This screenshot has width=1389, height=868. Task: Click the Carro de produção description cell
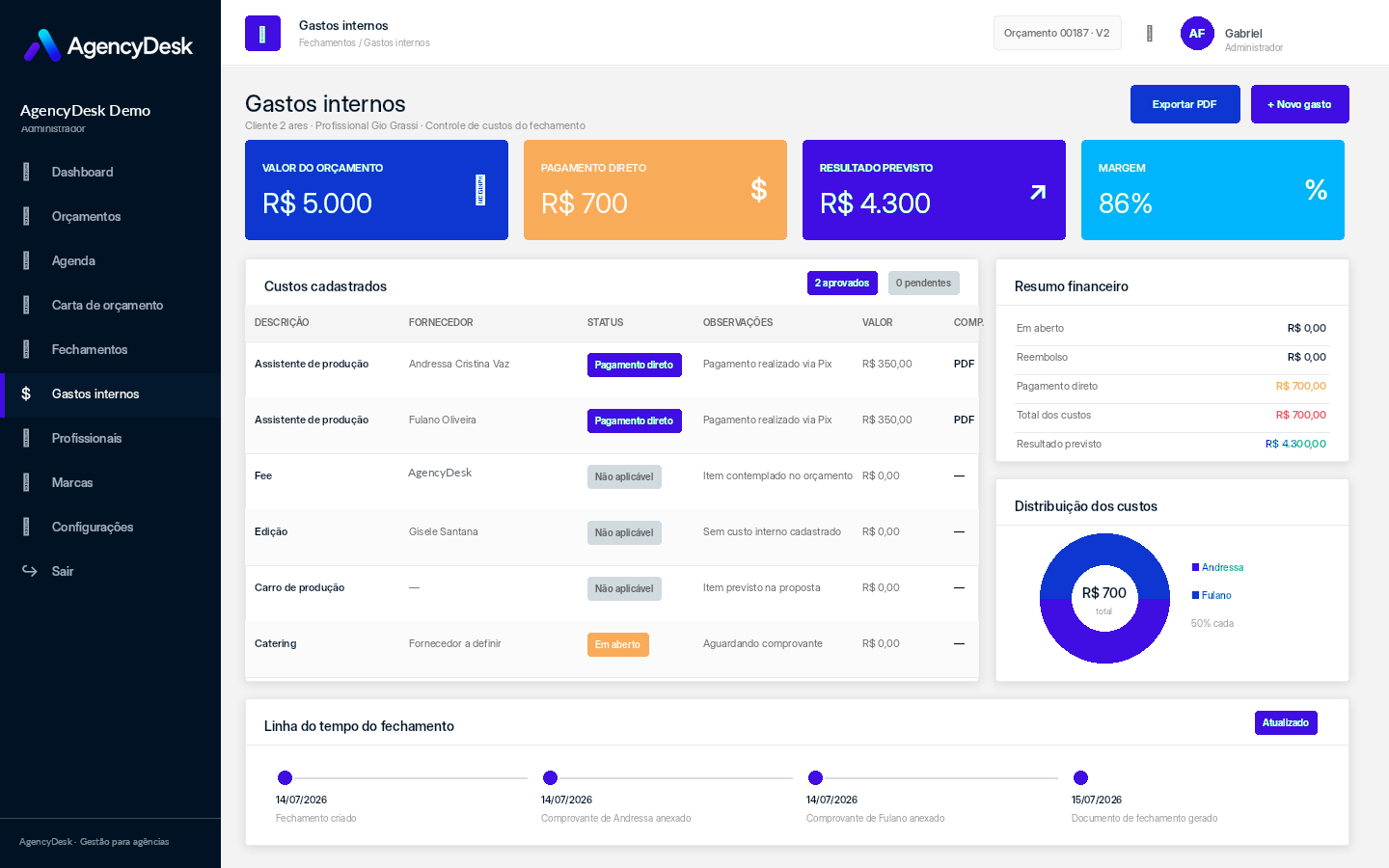pos(300,588)
